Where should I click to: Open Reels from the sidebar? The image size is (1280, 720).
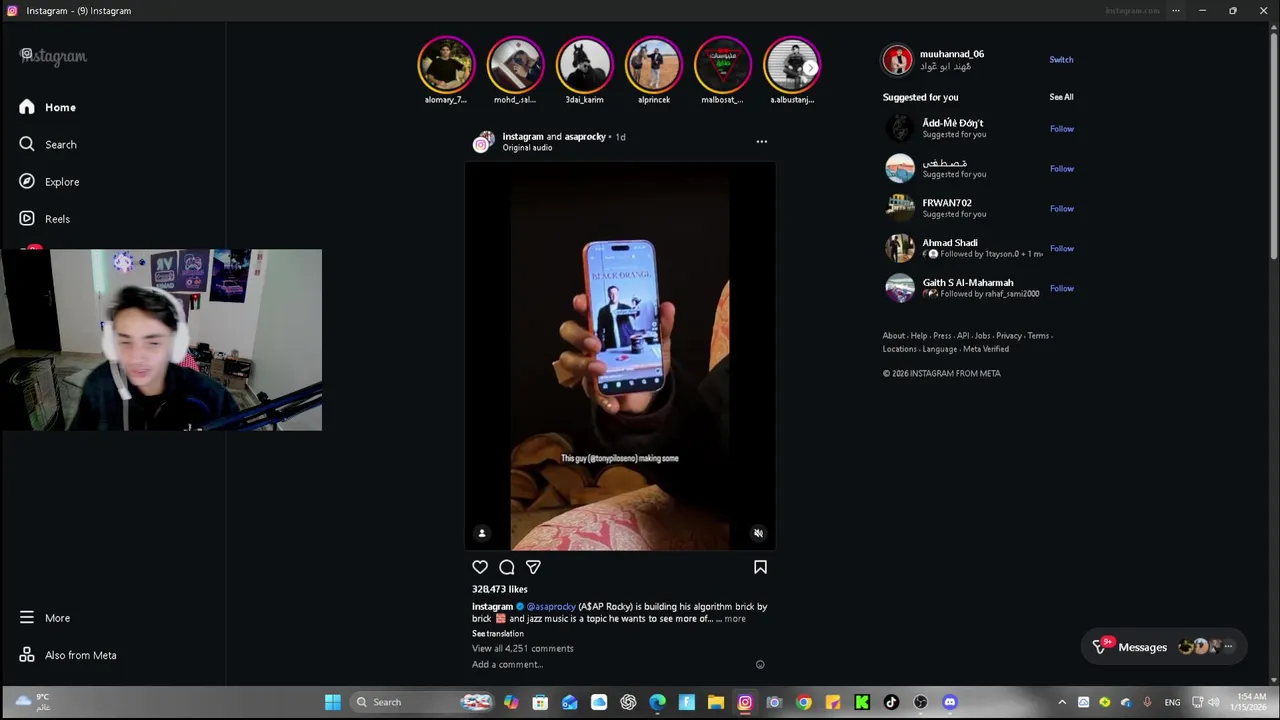pos(44,219)
